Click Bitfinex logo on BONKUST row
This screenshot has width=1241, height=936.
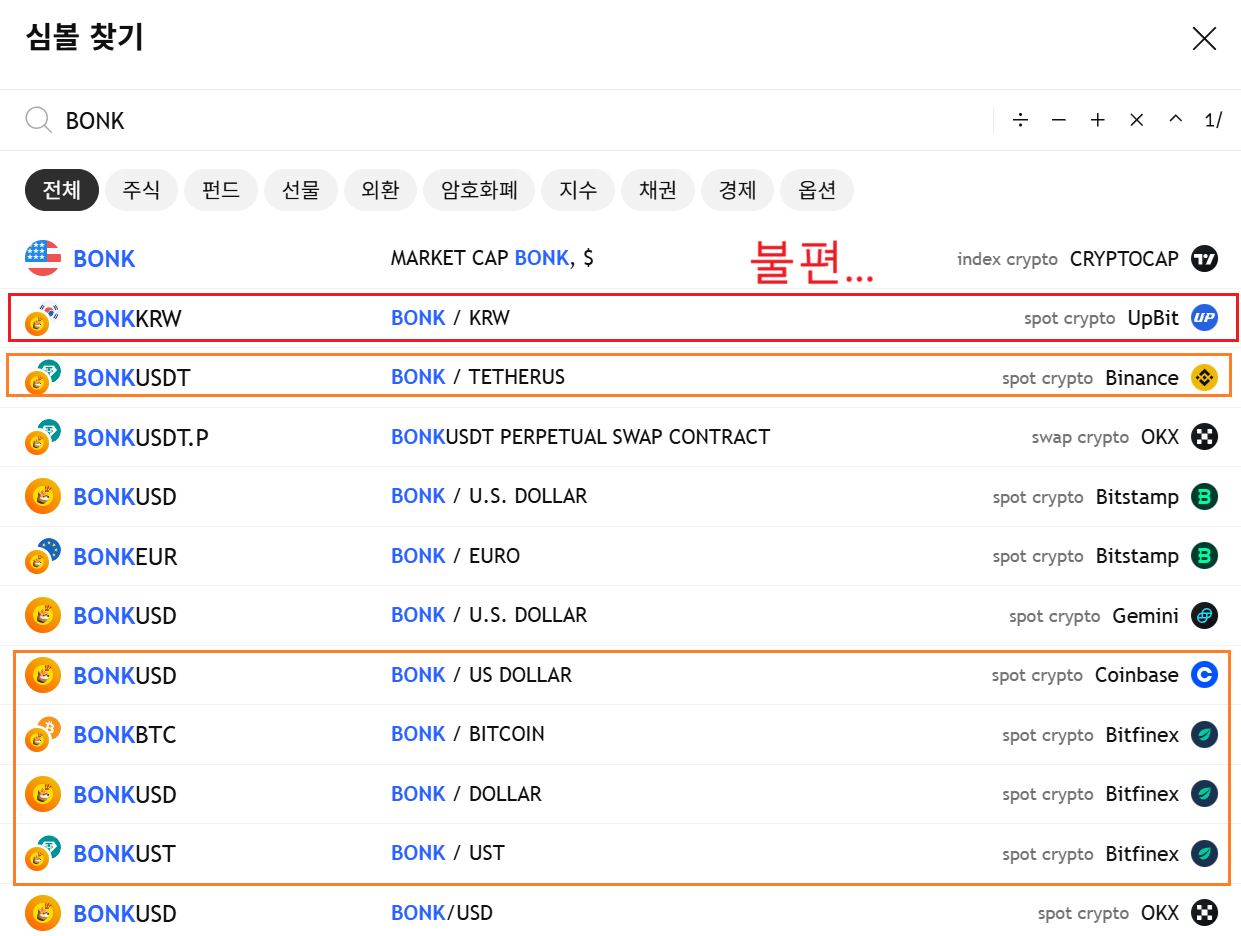[x=1205, y=854]
